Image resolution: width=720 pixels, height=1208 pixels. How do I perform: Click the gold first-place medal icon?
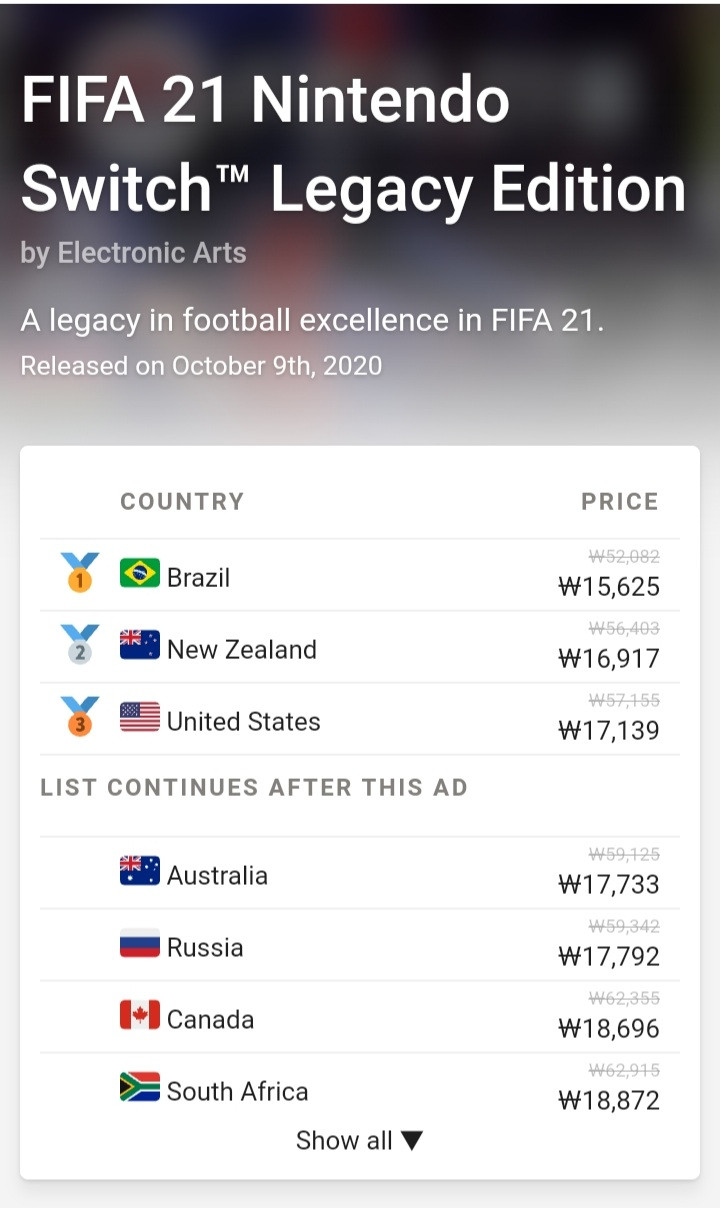[79, 573]
